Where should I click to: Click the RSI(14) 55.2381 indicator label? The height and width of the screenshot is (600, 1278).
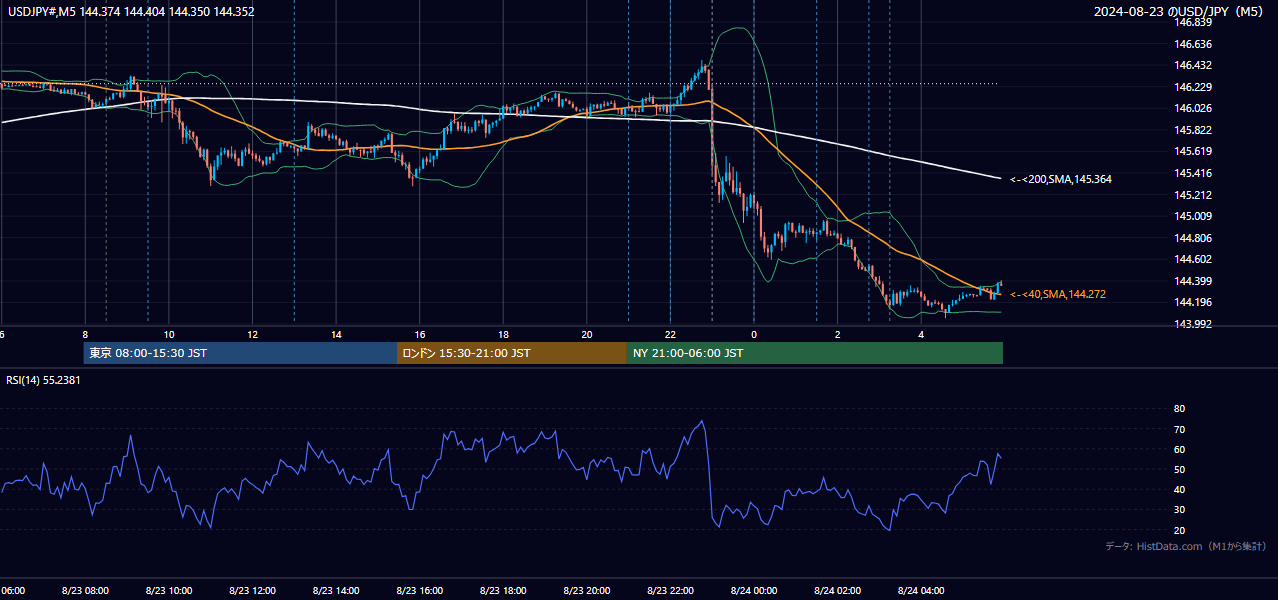(x=44, y=380)
